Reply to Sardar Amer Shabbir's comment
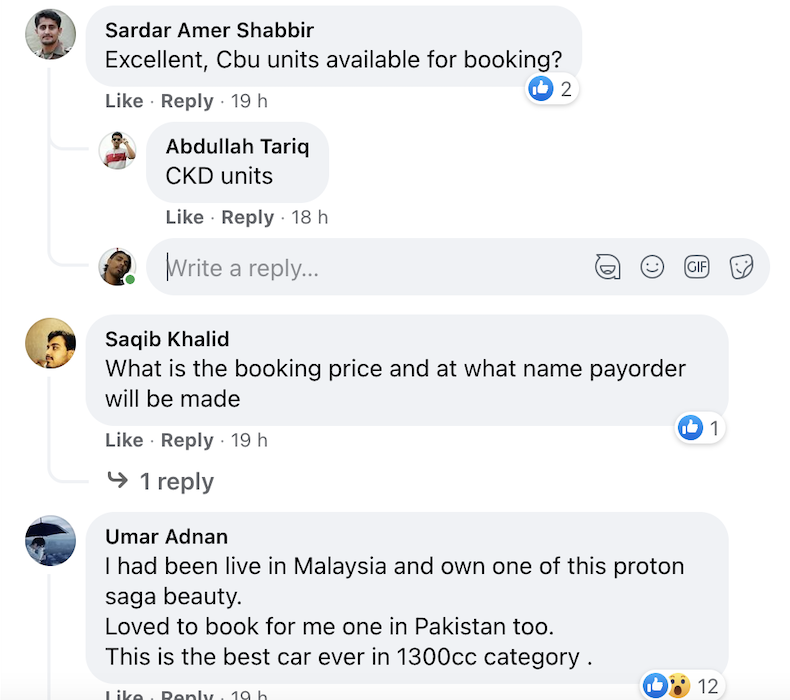Screen dimensions: 790x700 pos(187,101)
